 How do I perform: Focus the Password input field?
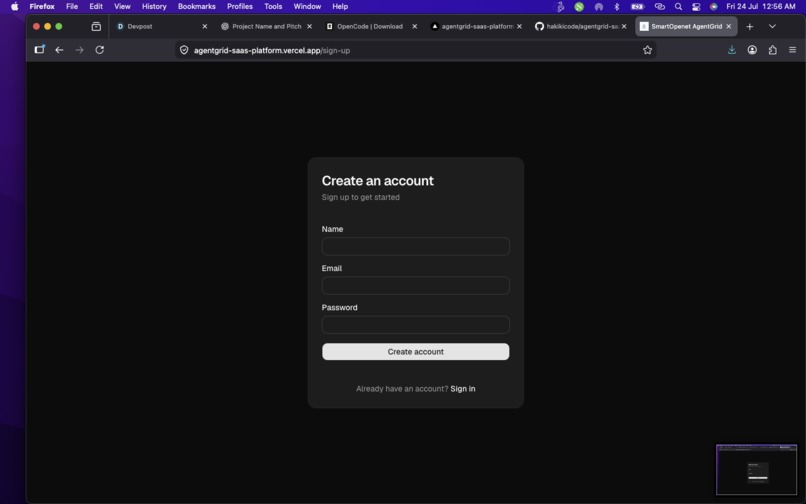point(415,325)
